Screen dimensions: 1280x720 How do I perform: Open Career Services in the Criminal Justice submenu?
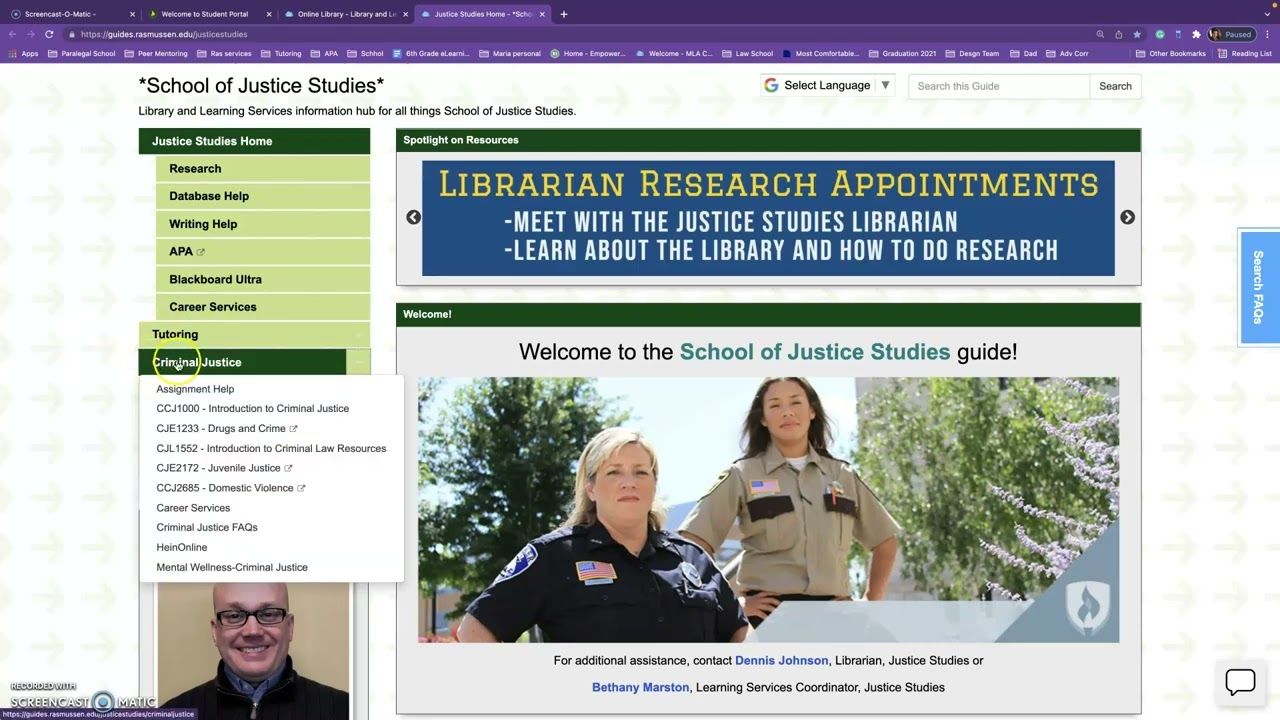coord(193,508)
